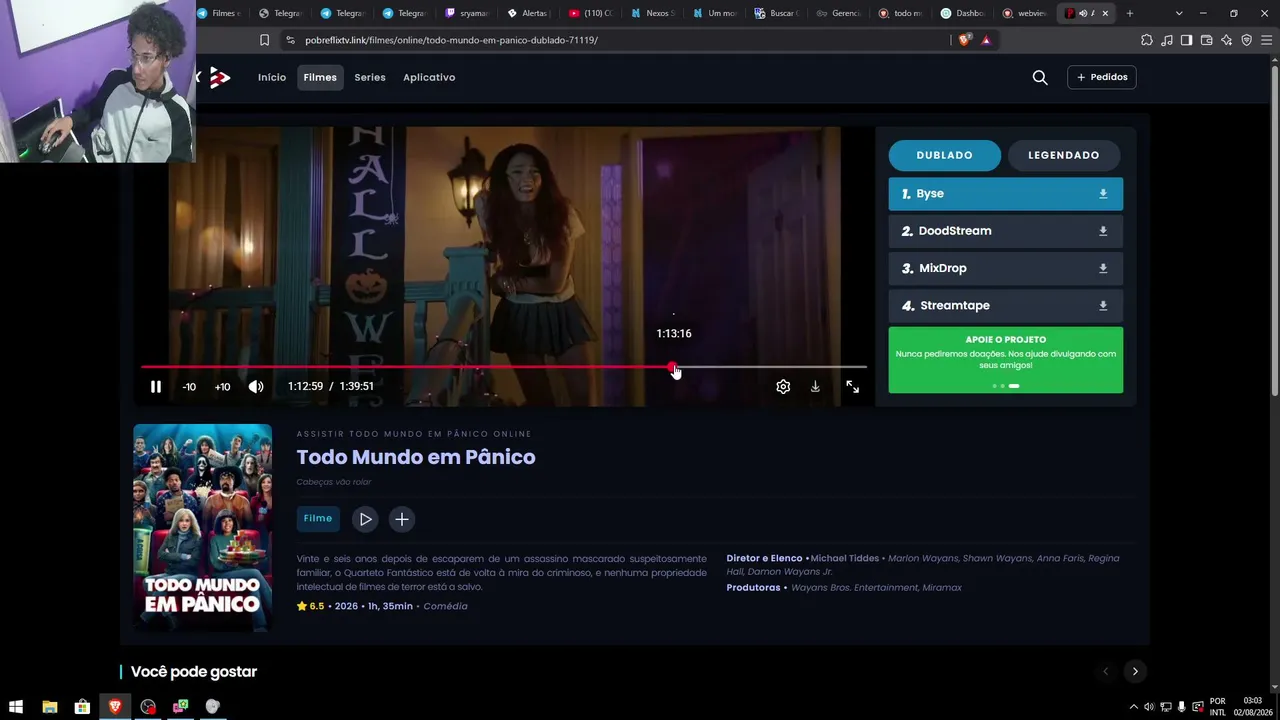Show previous Você pode gostar items
Image resolution: width=1280 pixels, height=720 pixels.
(1105, 671)
